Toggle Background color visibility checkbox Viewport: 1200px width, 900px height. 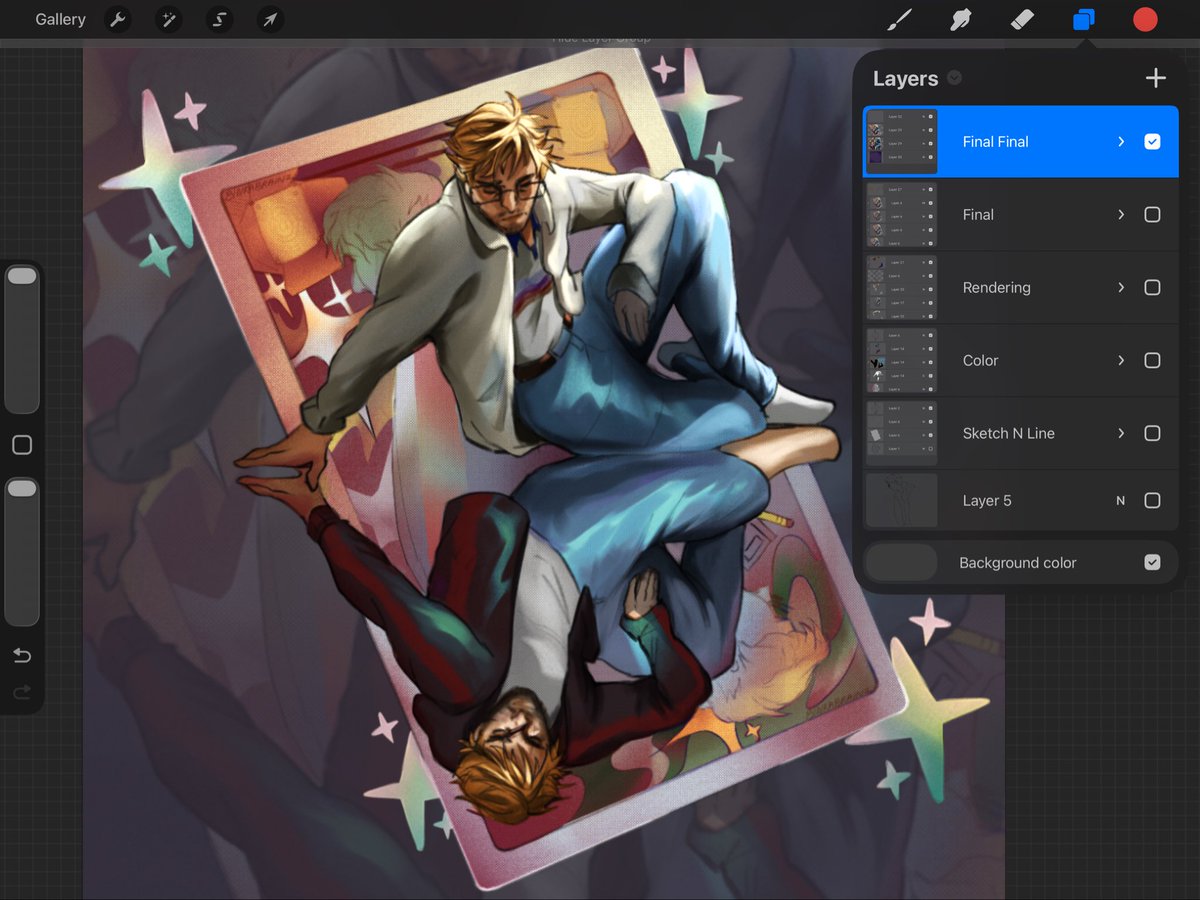coord(1152,563)
